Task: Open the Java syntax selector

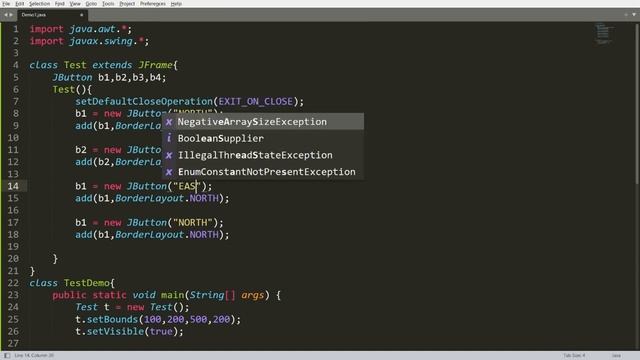Action: 616,356
